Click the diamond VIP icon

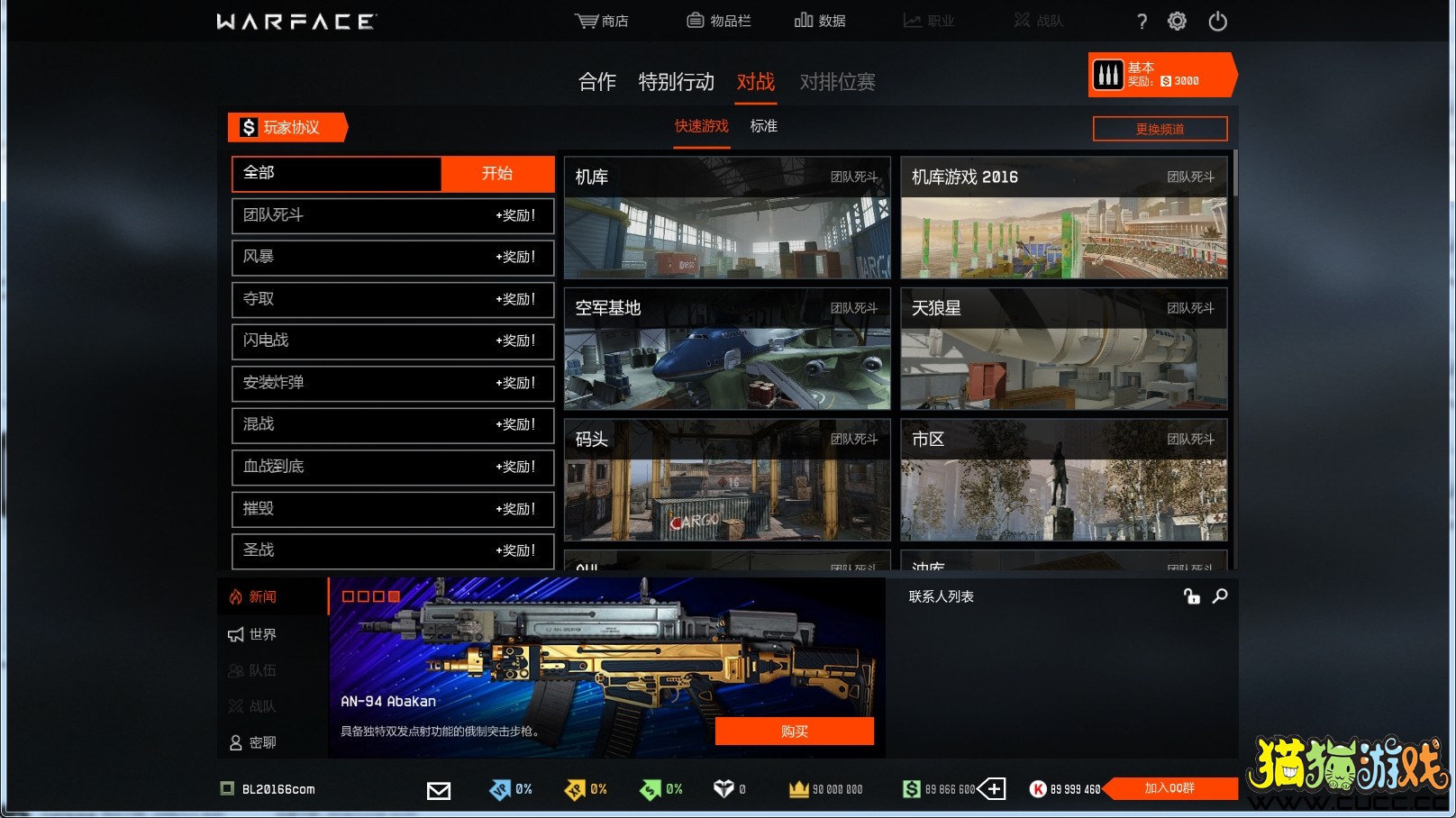(x=723, y=789)
